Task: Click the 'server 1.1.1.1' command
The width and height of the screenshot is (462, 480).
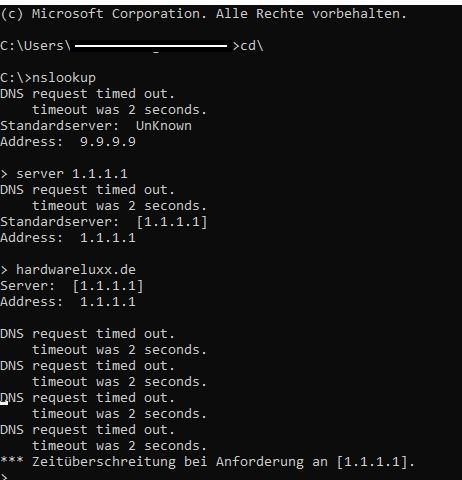Action: (72, 174)
